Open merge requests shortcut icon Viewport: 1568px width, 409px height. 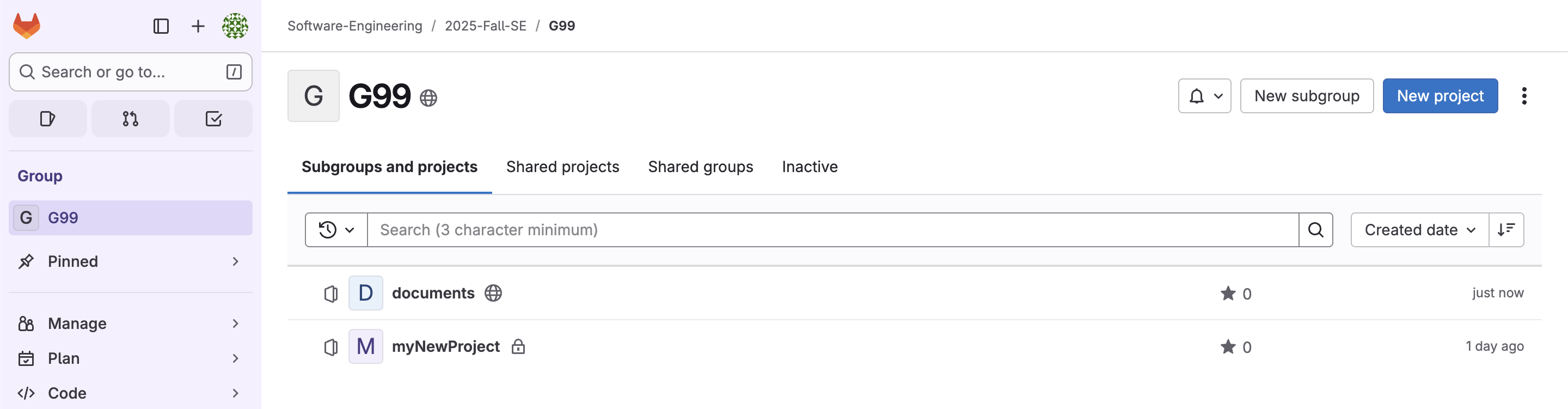pyautogui.click(x=130, y=119)
